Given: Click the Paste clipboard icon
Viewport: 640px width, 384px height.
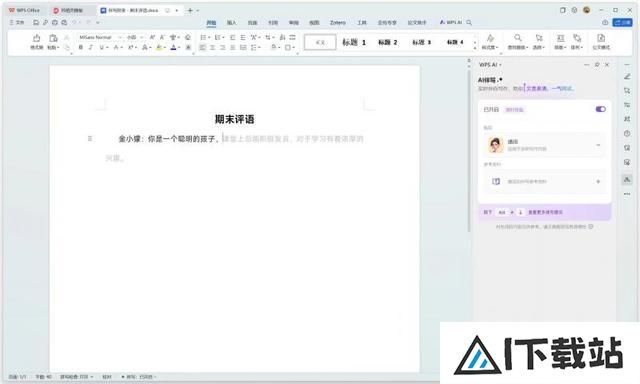Looking at the screenshot, I should pos(53,38).
